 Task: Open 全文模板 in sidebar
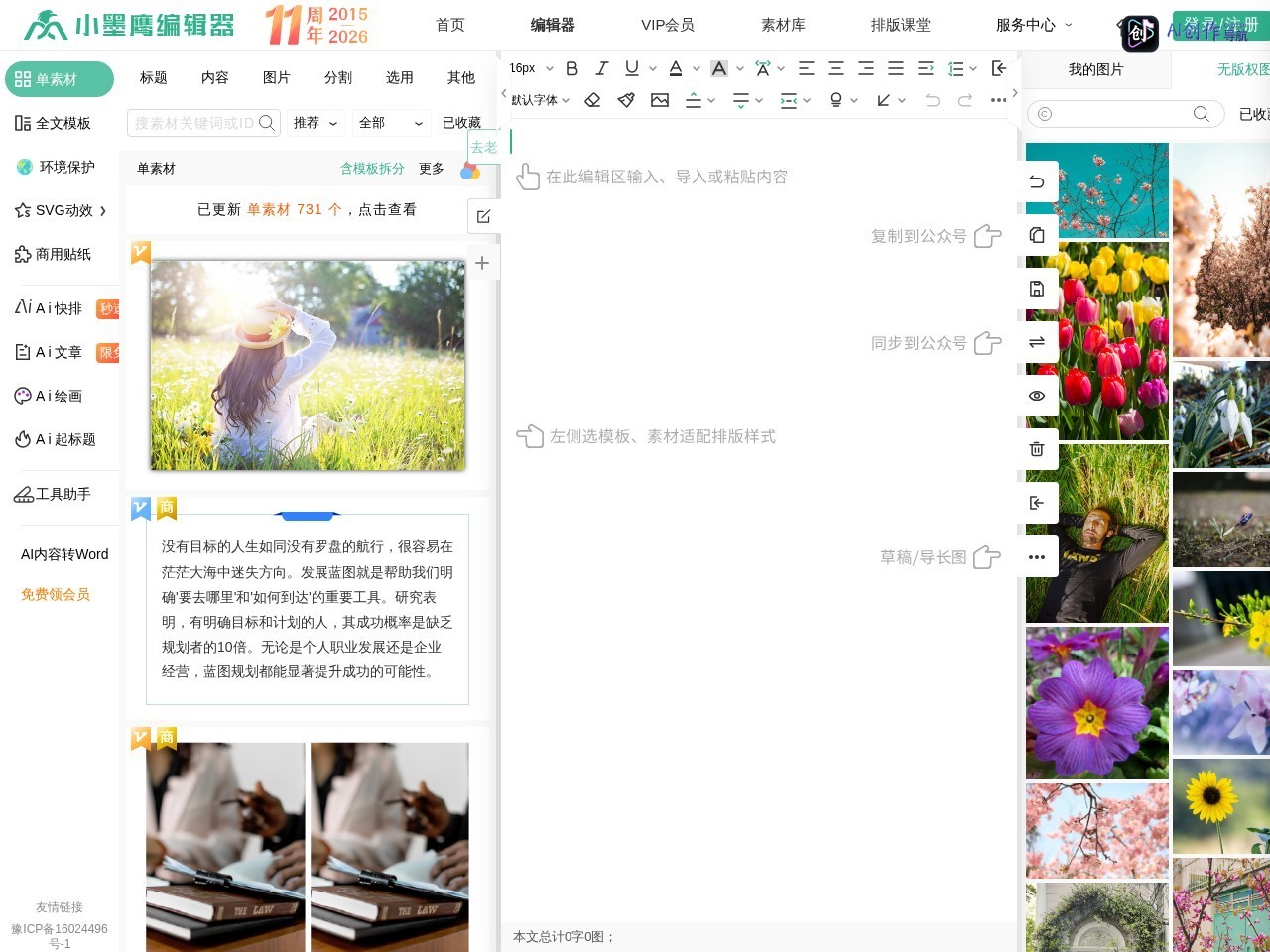pyautogui.click(x=54, y=123)
